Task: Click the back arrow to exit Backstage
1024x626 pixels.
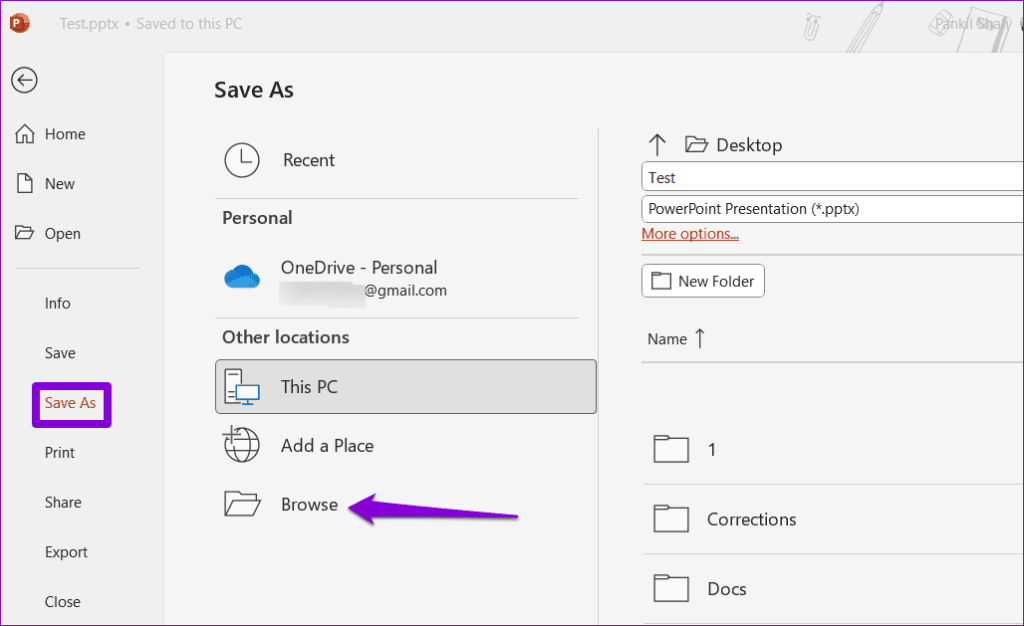Action: tap(24, 80)
